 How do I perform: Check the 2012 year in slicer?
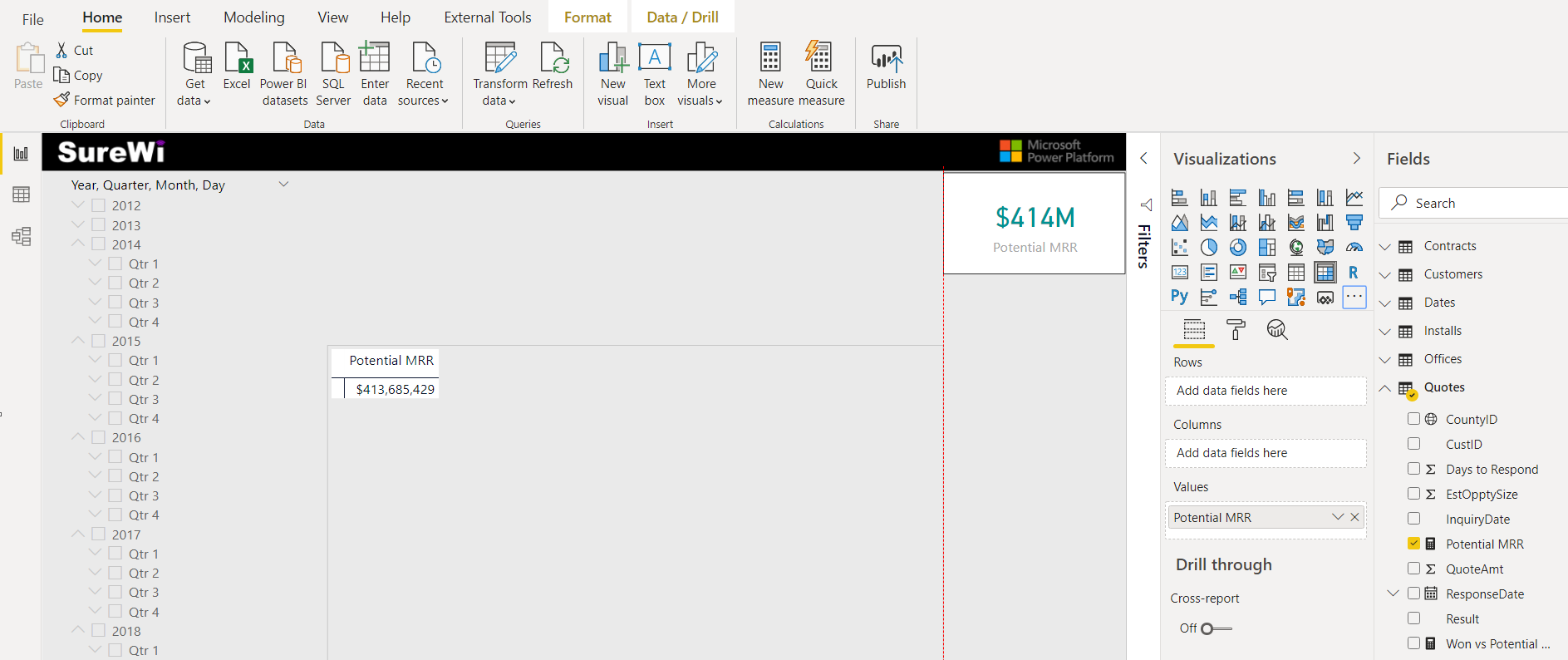coord(99,205)
